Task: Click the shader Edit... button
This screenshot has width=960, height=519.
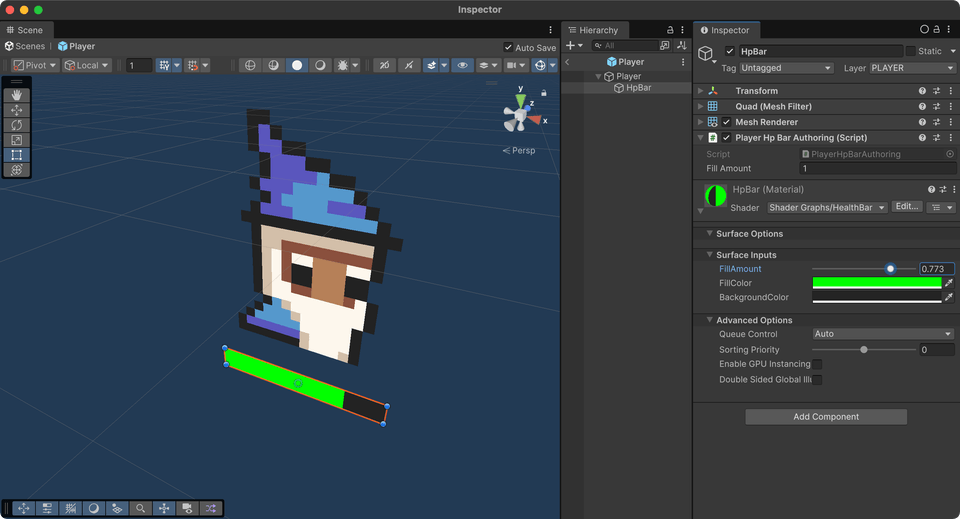Action: coord(906,207)
